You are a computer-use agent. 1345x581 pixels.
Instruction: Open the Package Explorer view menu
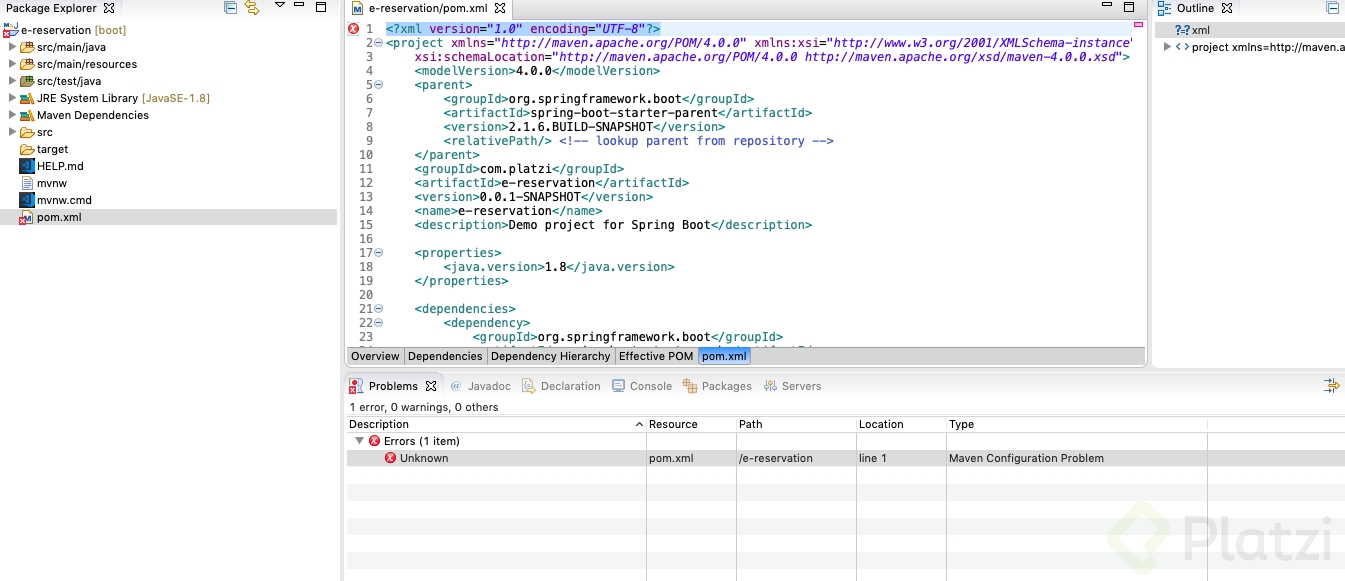click(280, 6)
